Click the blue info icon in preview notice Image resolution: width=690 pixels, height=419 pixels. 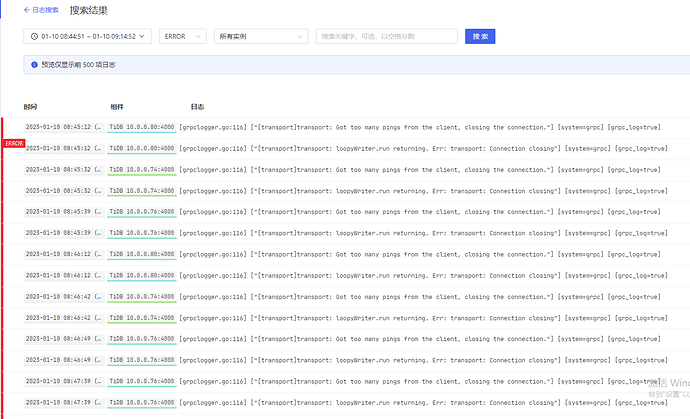[x=34, y=64]
